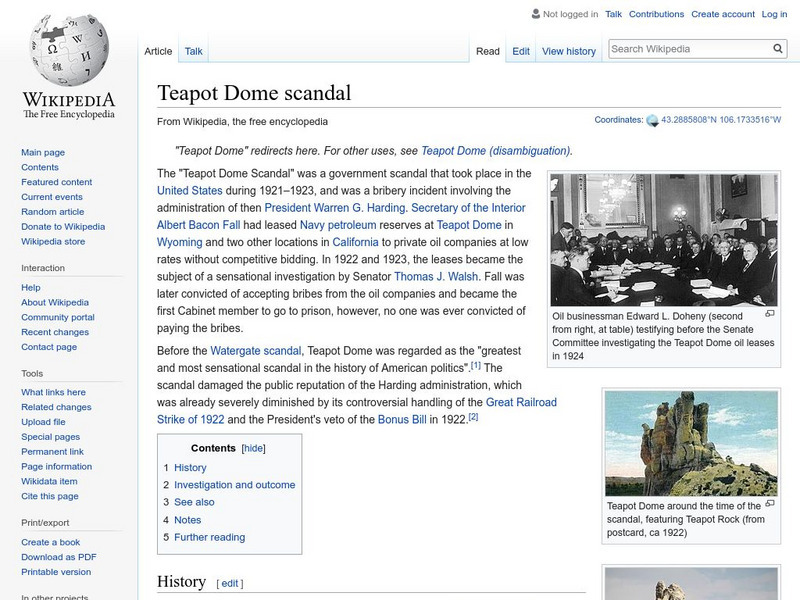Jump to See also in contents
Screen dimensions: 800x600
[194, 502]
